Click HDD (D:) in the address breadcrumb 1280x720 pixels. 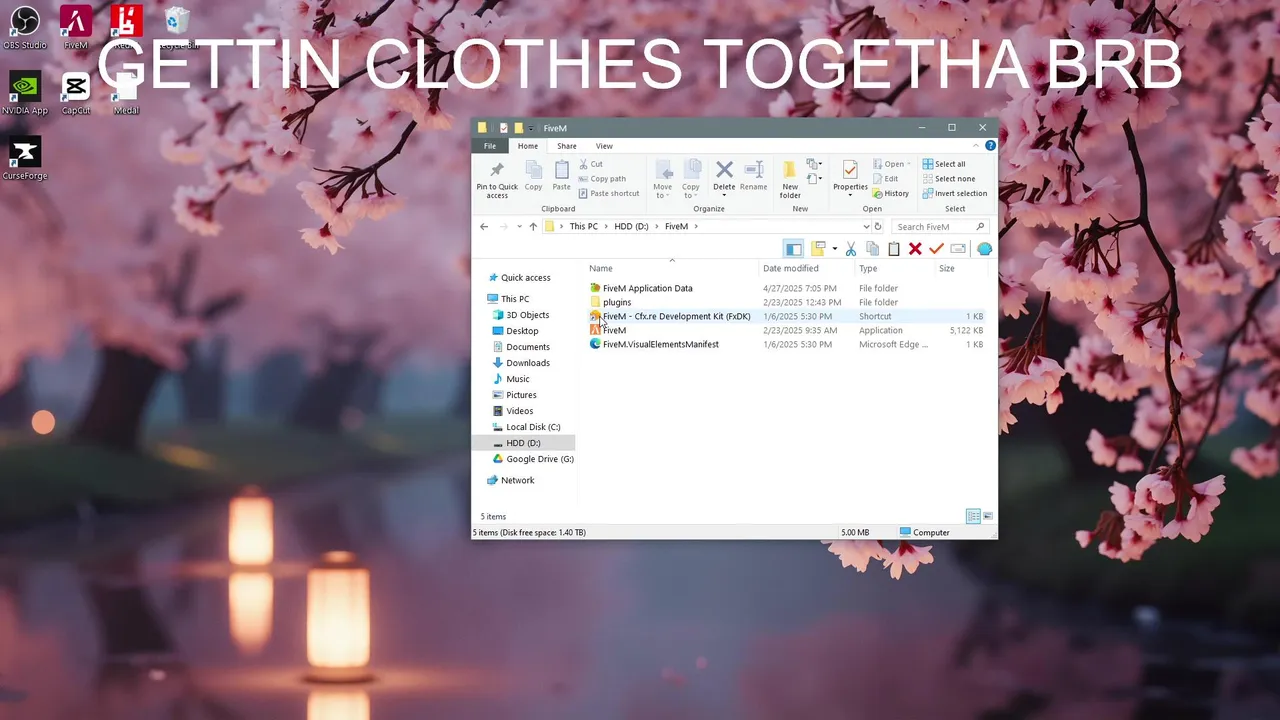631,227
